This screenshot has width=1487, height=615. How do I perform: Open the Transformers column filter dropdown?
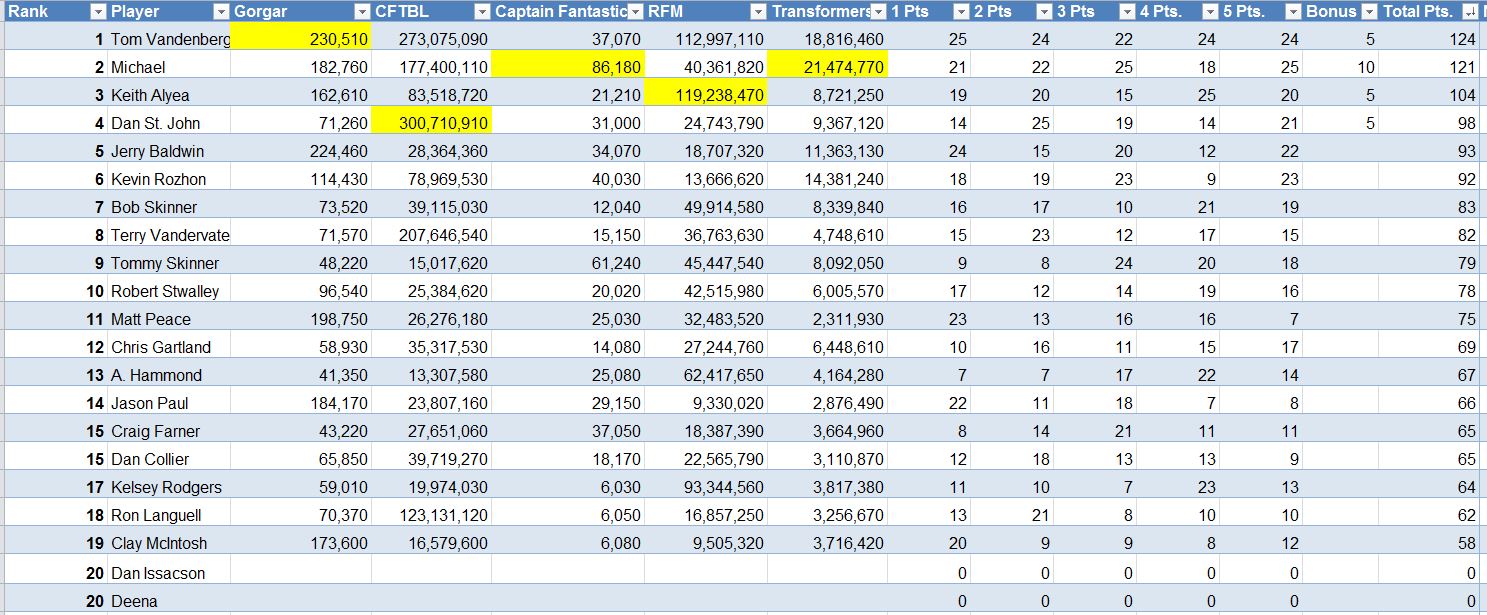tap(878, 12)
